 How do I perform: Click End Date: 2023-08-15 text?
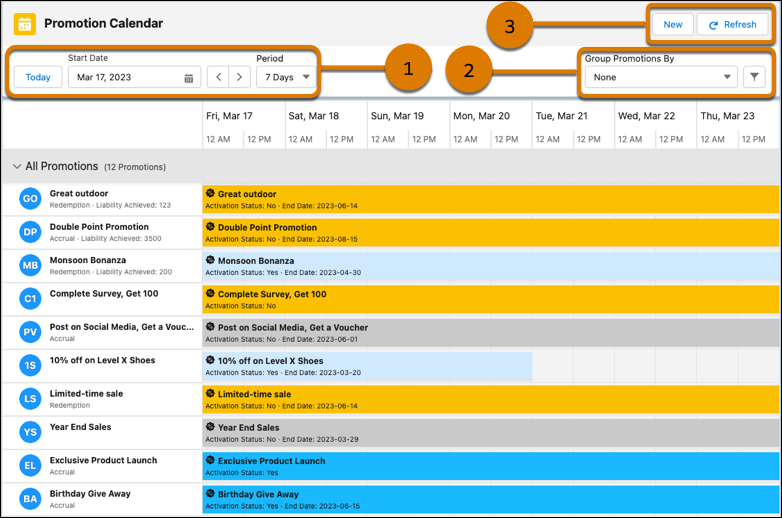click(320, 239)
